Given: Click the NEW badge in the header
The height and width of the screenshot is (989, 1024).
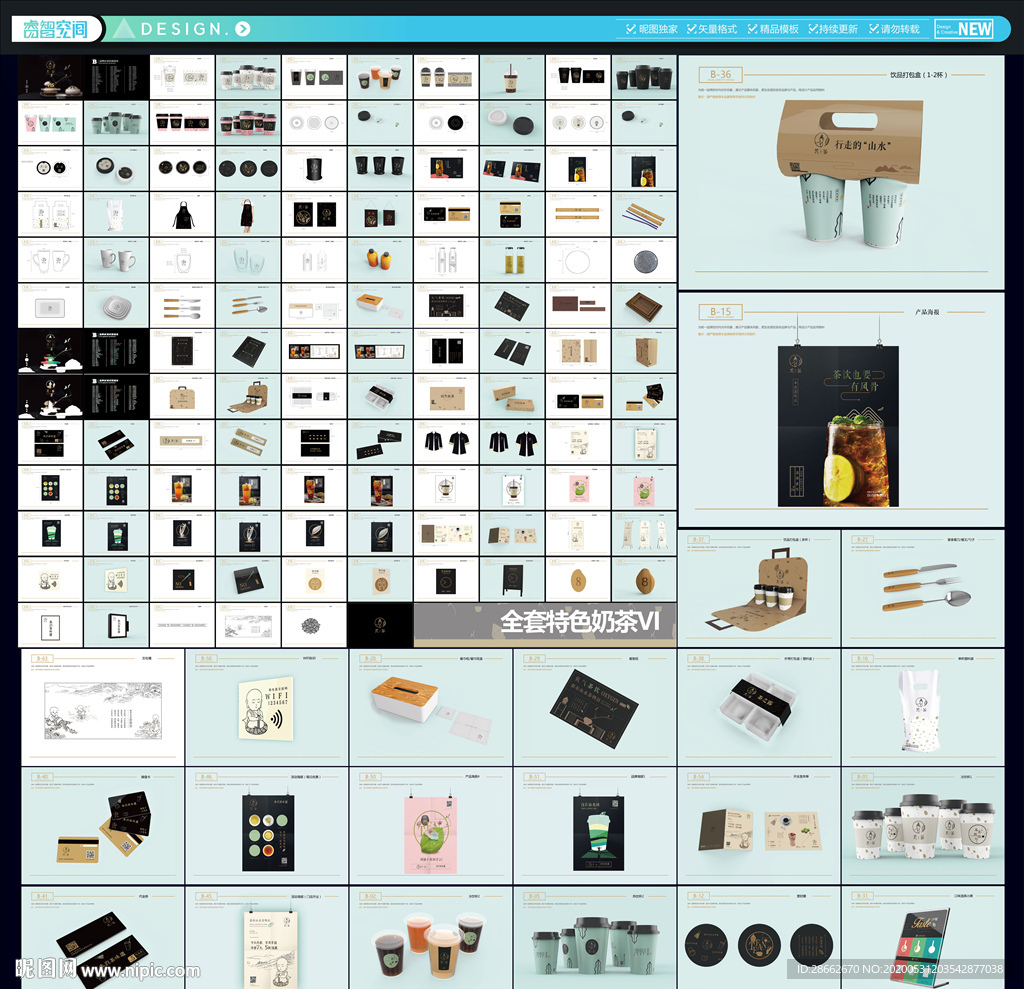Looking at the screenshot, I should (x=964, y=29).
